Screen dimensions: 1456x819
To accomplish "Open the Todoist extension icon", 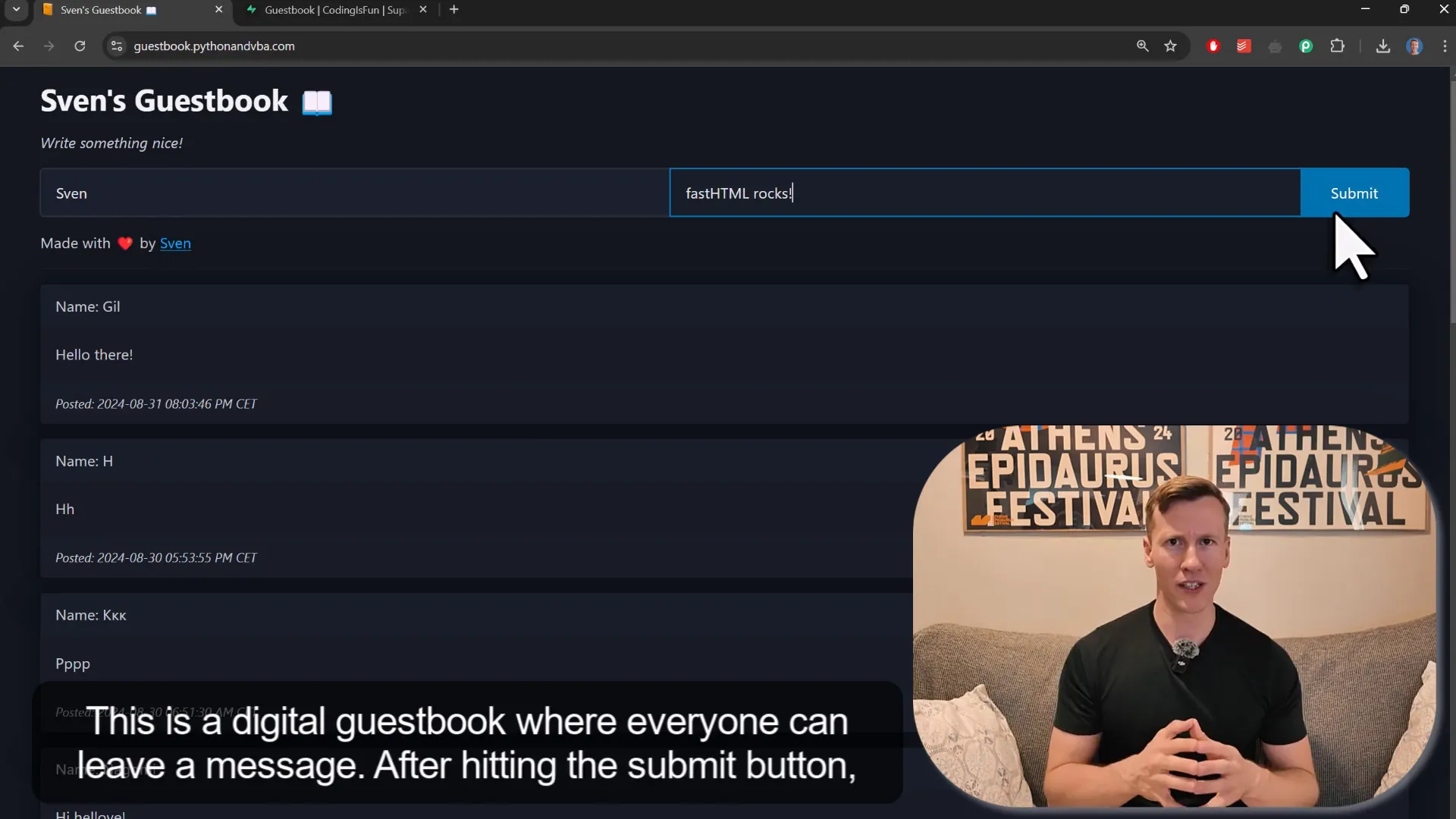I will pos(1243,46).
